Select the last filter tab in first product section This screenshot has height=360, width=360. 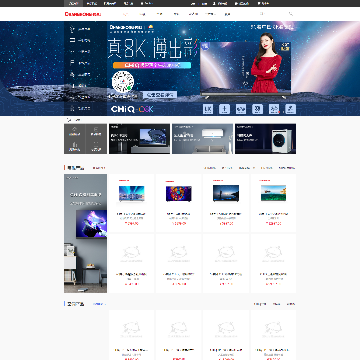(x=287, y=168)
